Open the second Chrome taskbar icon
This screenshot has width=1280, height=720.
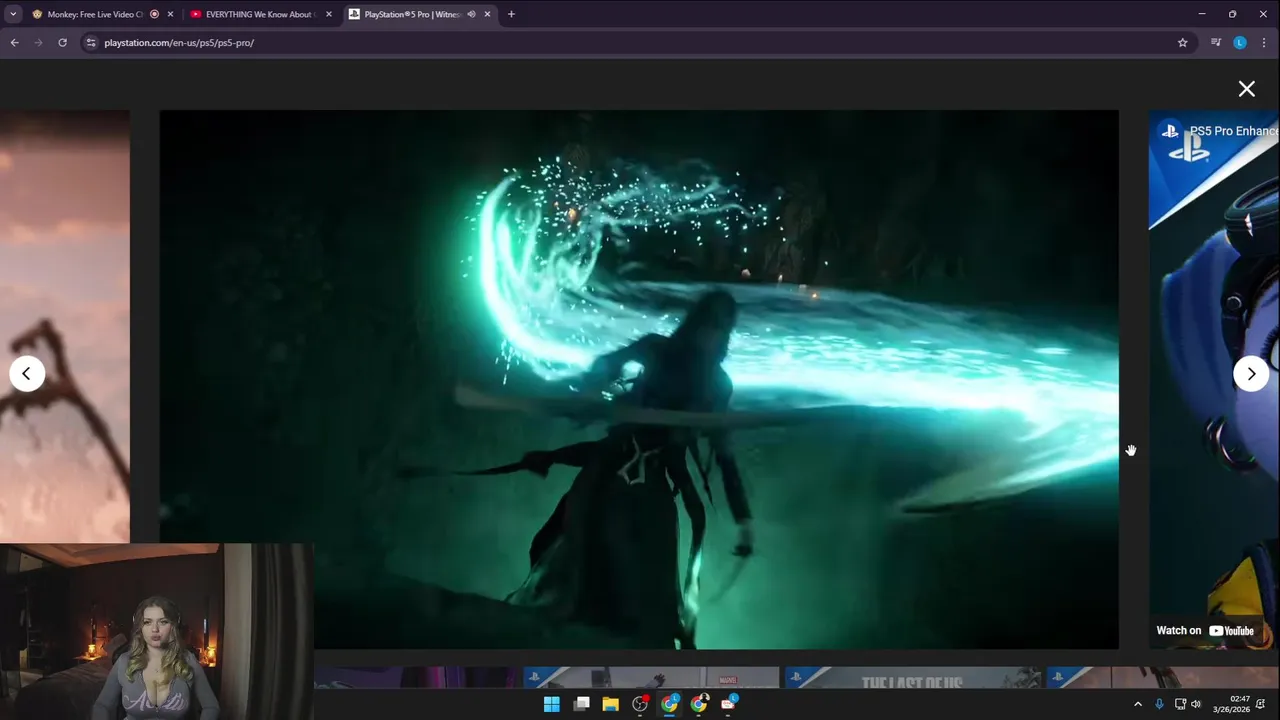coord(699,704)
